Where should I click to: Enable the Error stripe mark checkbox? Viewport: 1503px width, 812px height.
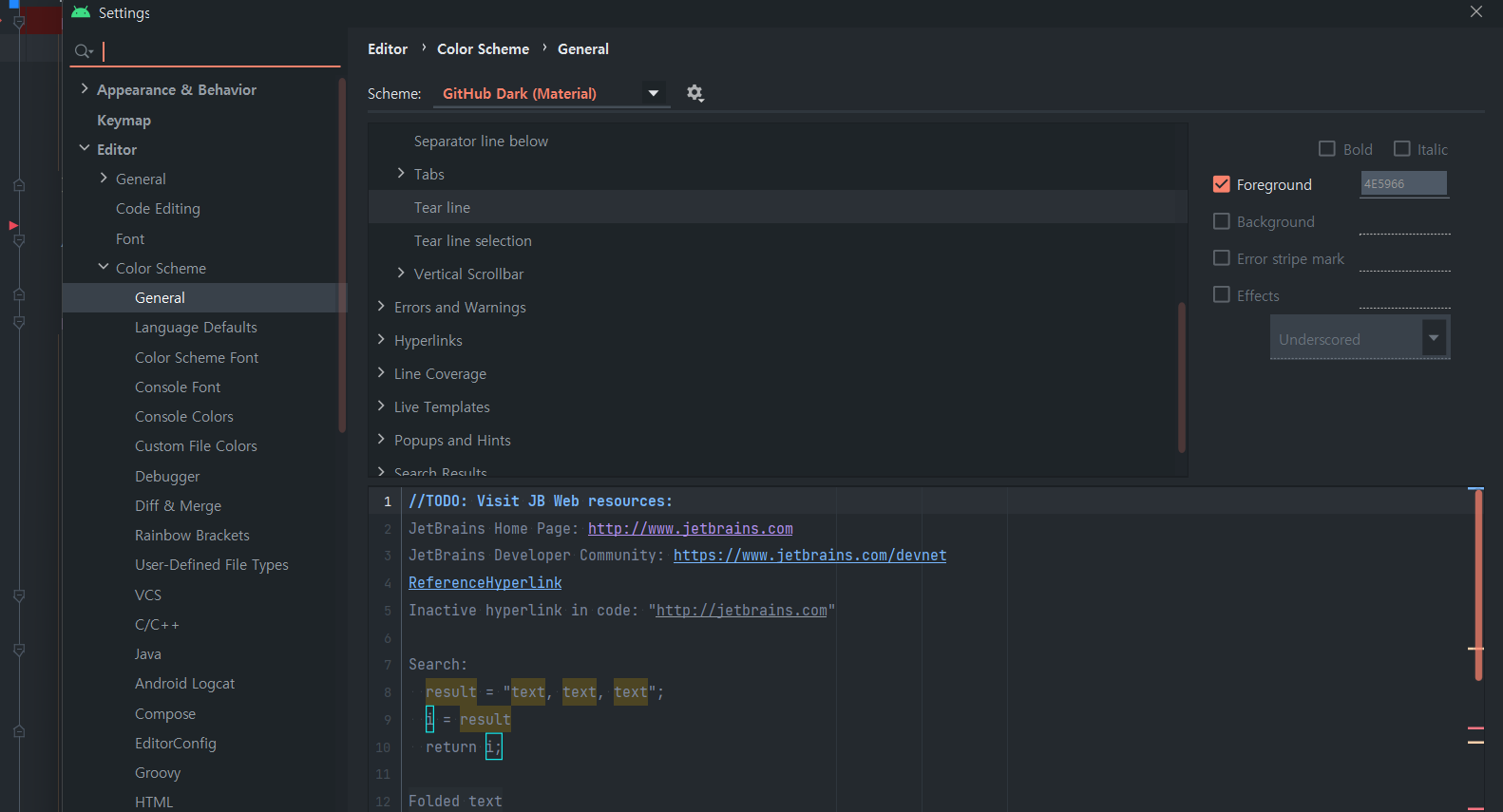coord(1222,257)
